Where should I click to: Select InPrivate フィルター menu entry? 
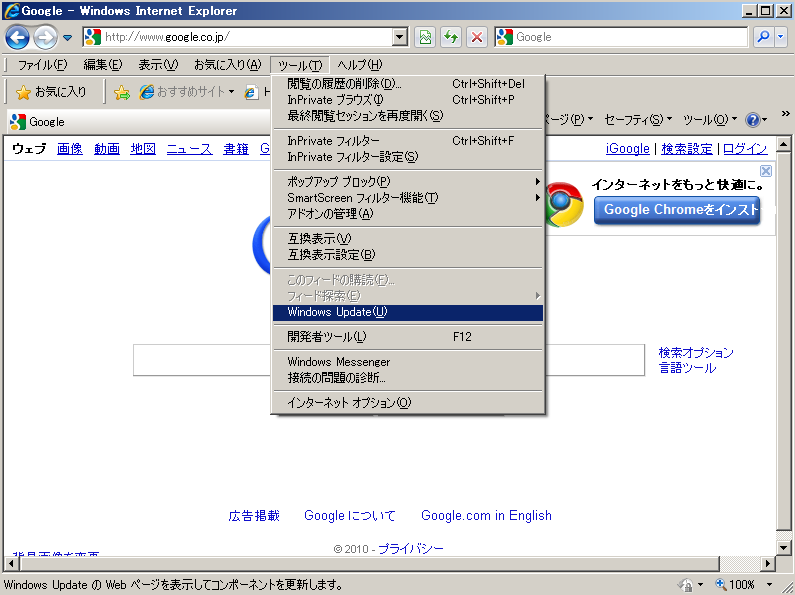click(408, 141)
